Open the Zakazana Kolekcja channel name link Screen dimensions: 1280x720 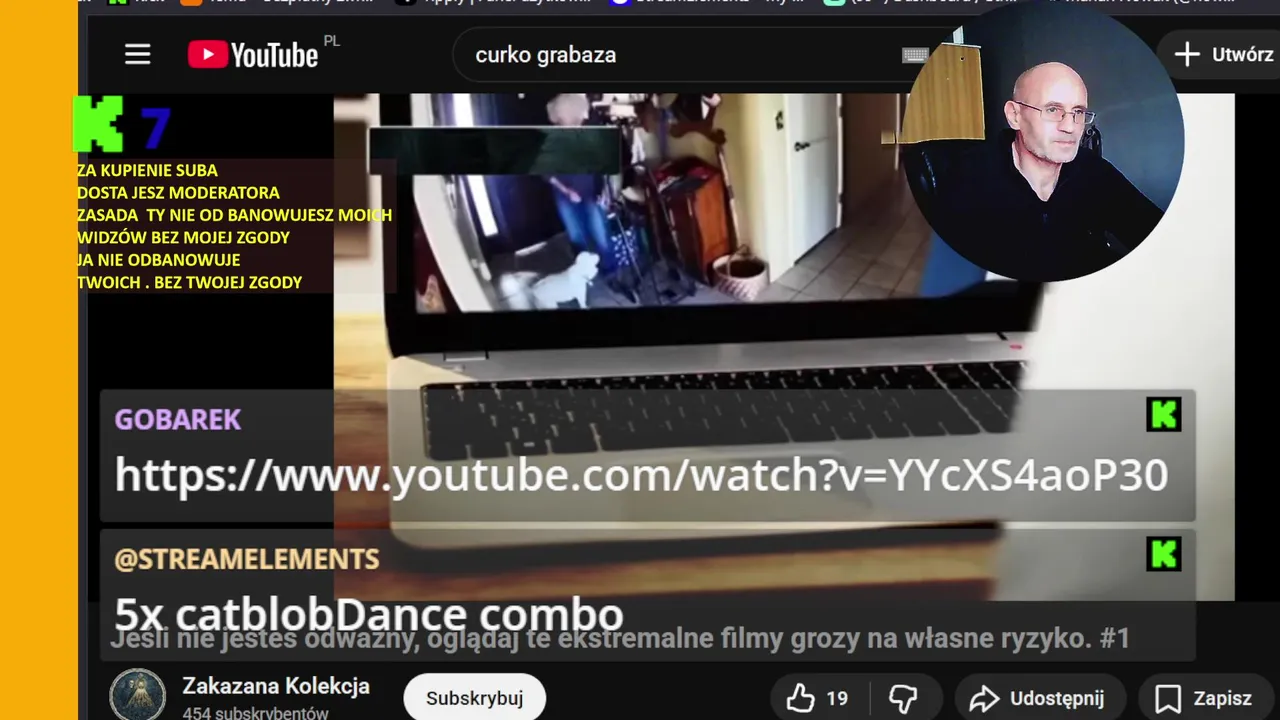[276, 686]
